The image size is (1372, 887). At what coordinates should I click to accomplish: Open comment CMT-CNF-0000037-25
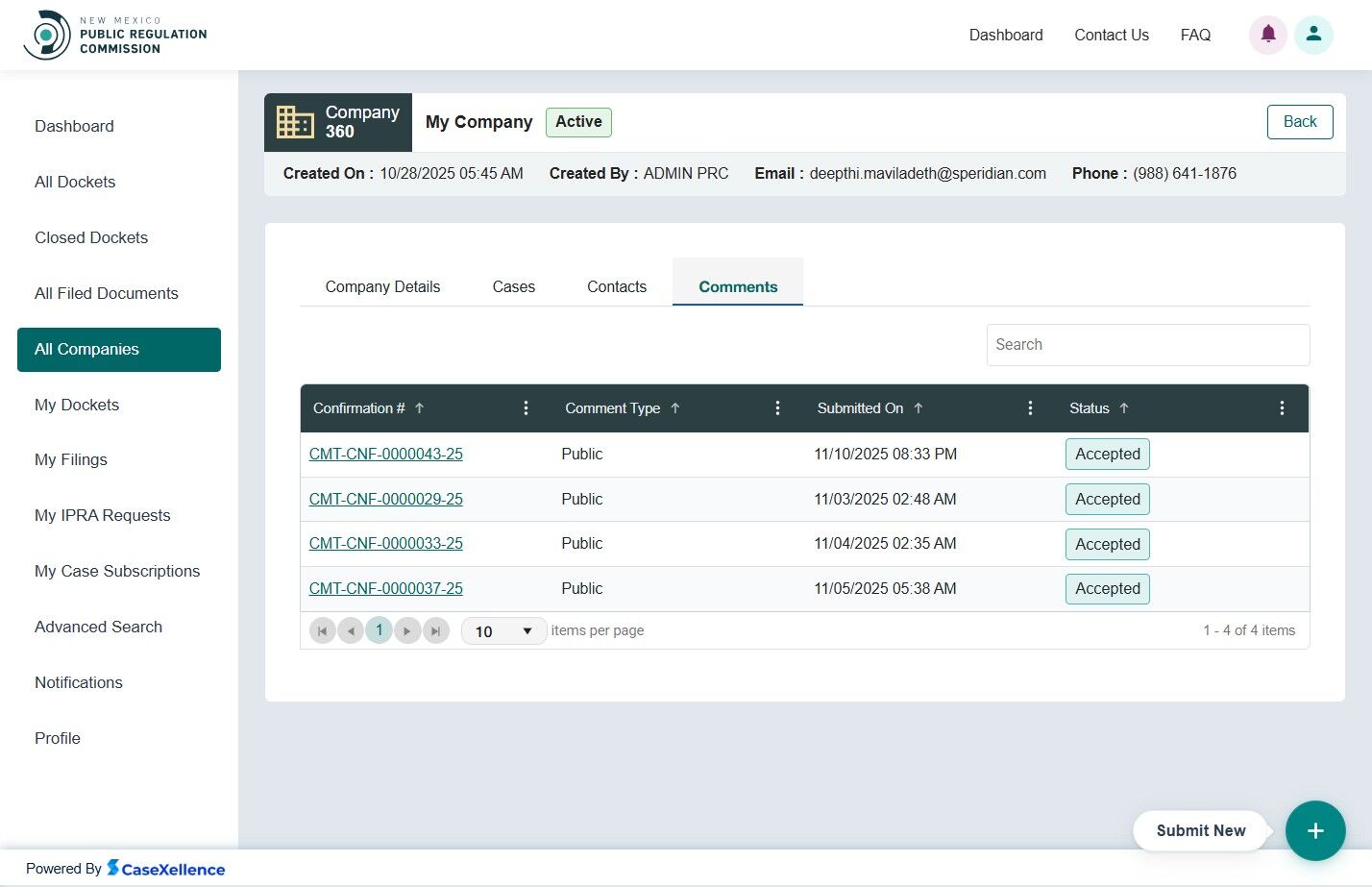point(386,589)
